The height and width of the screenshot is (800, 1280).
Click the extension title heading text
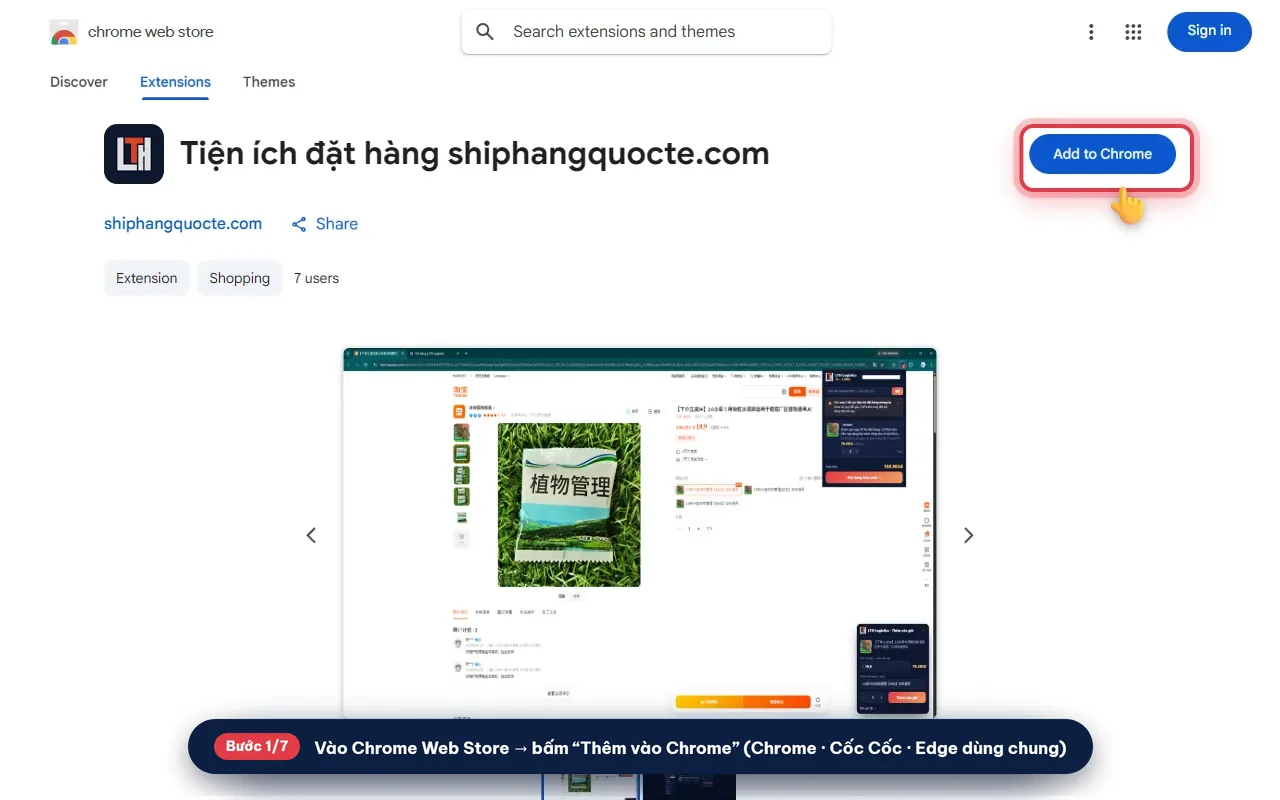[475, 154]
